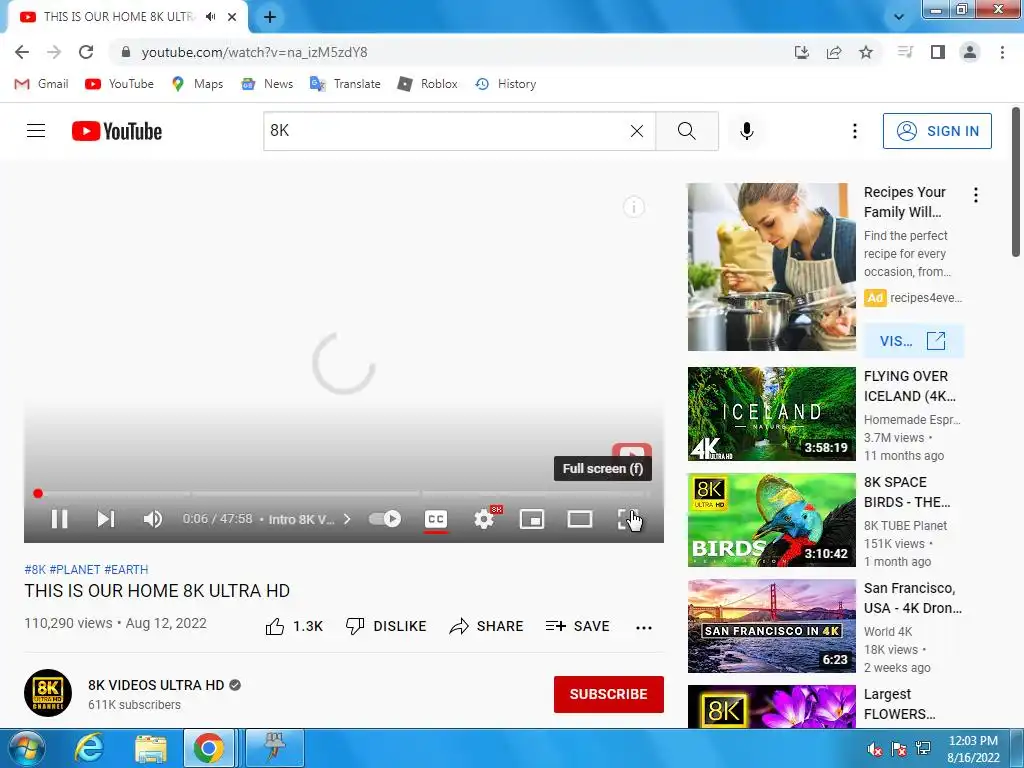
Task: Launch Internet Explorer from taskbar
Action: click(89, 748)
